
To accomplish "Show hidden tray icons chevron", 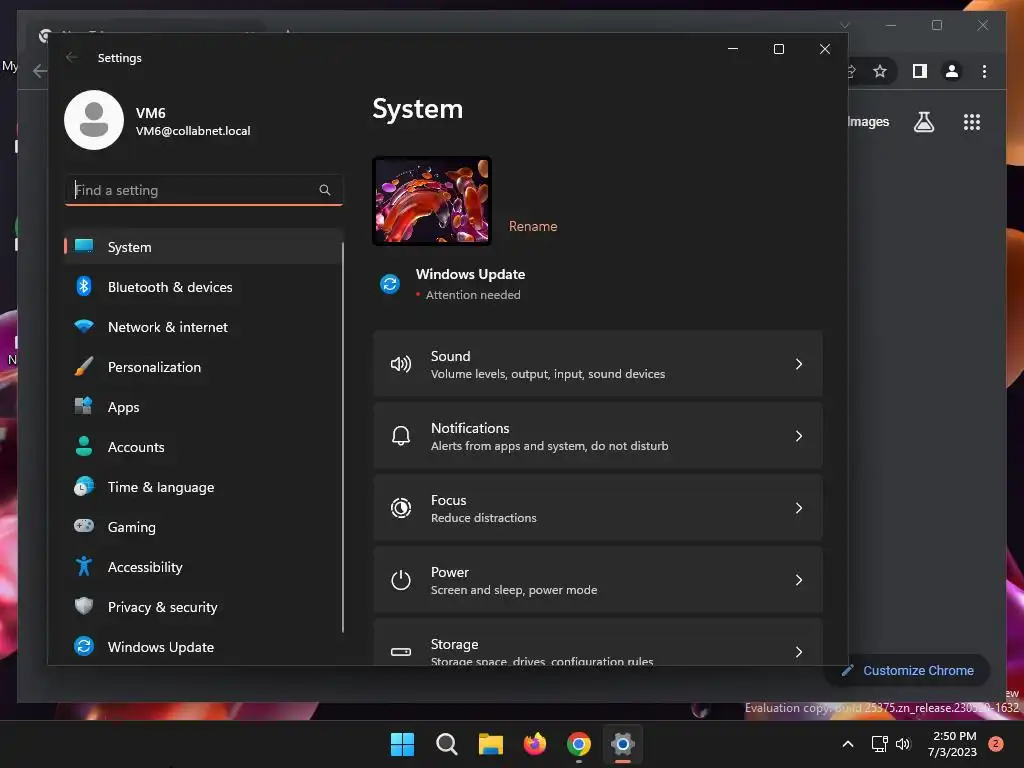I will click(848, 744).
